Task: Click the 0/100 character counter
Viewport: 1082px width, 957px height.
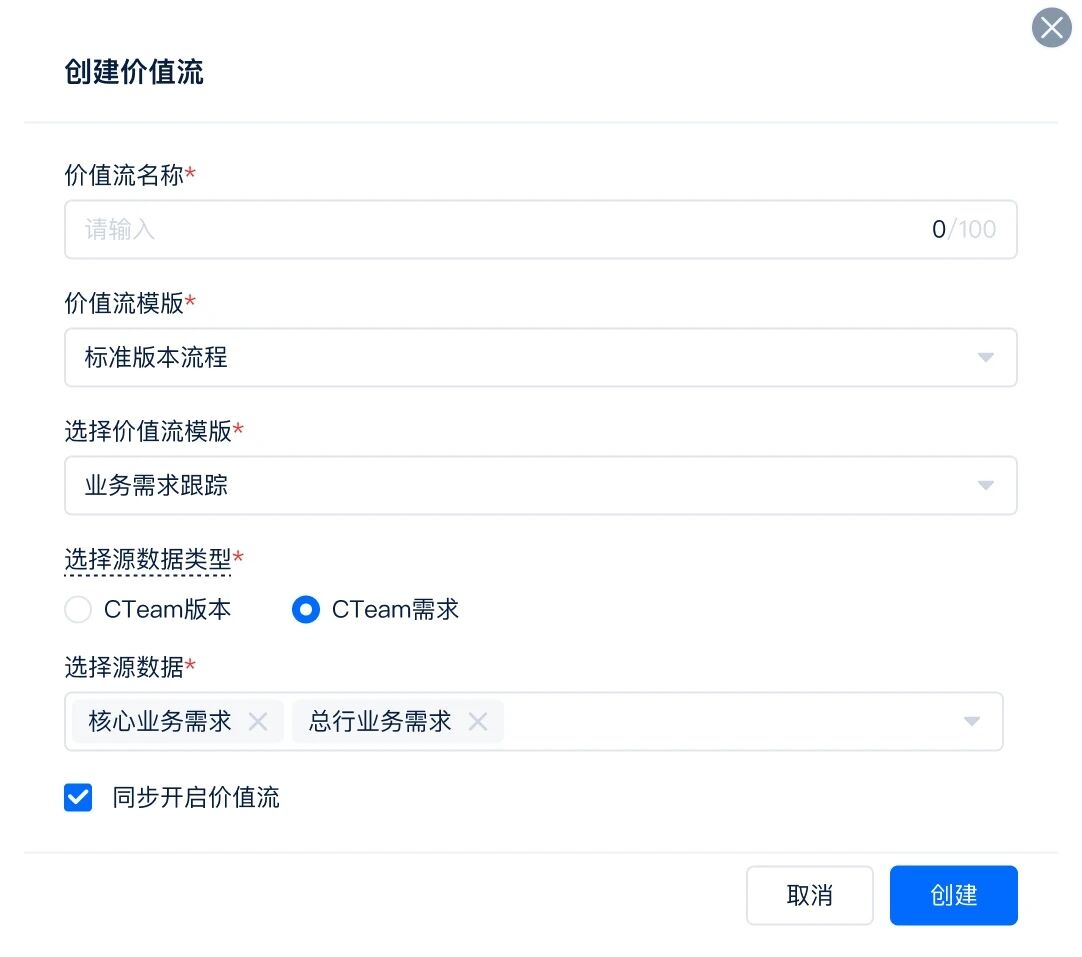Action: pos(964,230)
